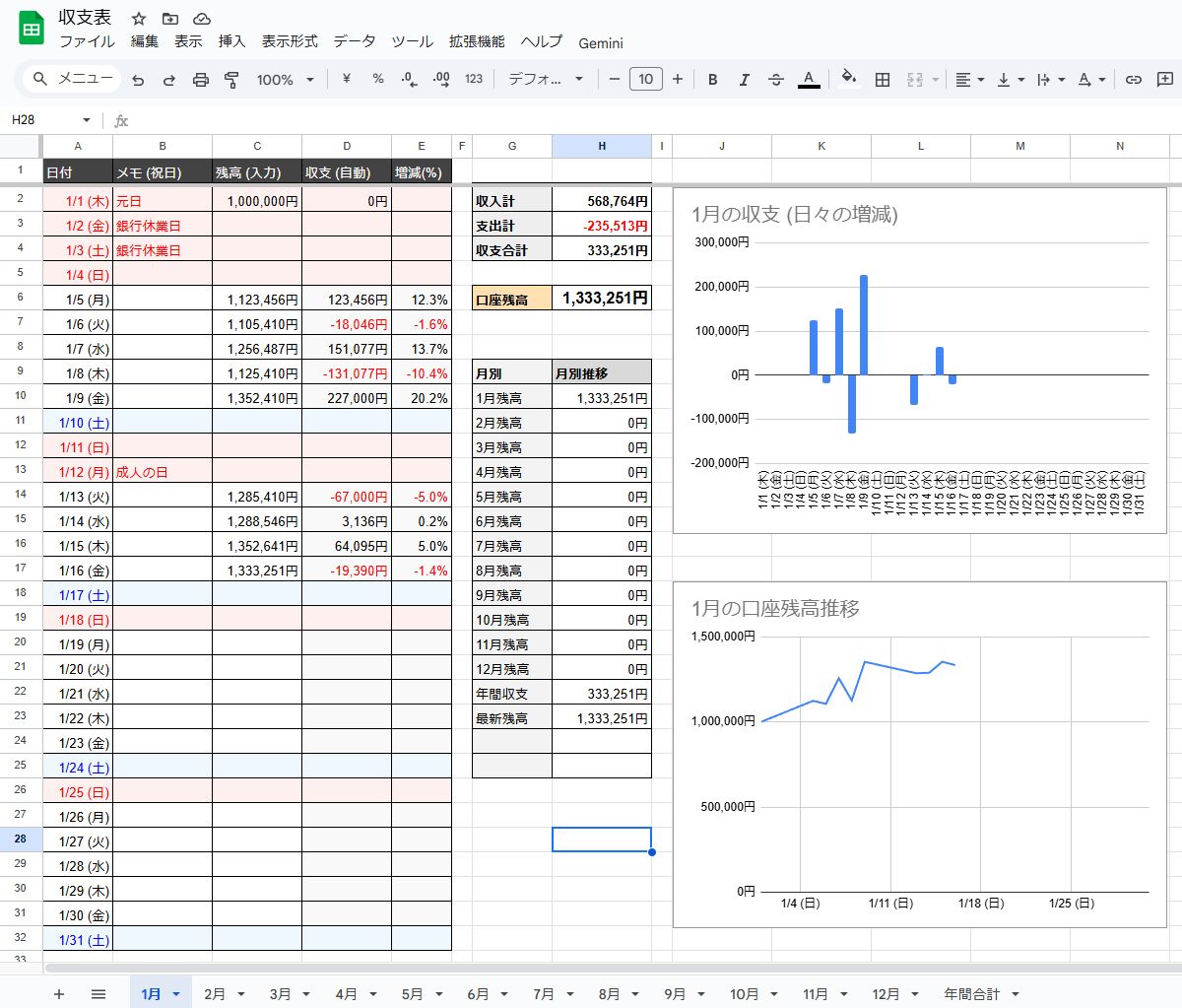Screen dimensions: 1182x1008
Task: Open the 123 number format menu
Action: [474, 79]
